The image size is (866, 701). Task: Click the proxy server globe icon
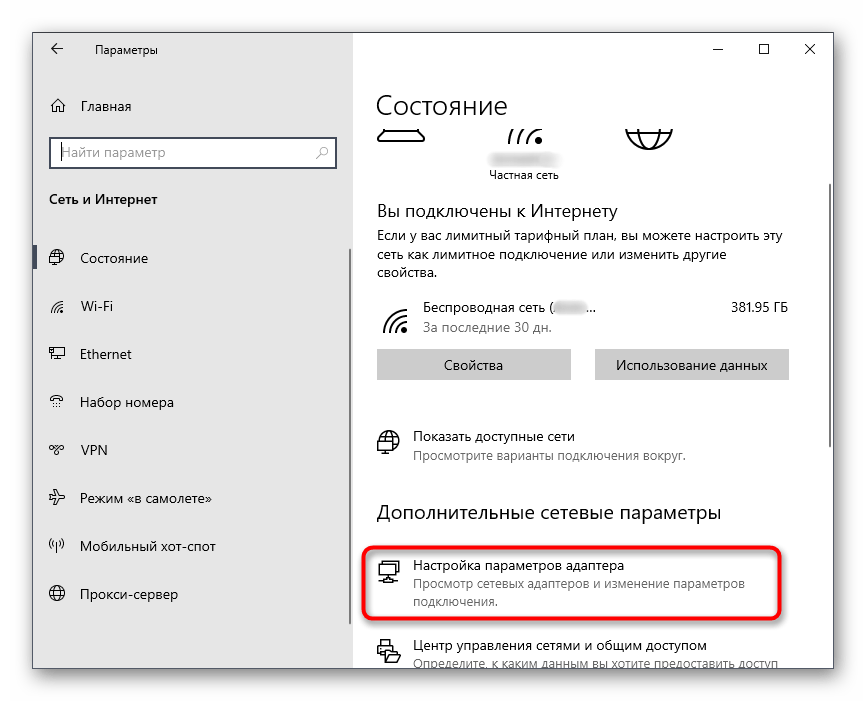click(x=58, y=594)
